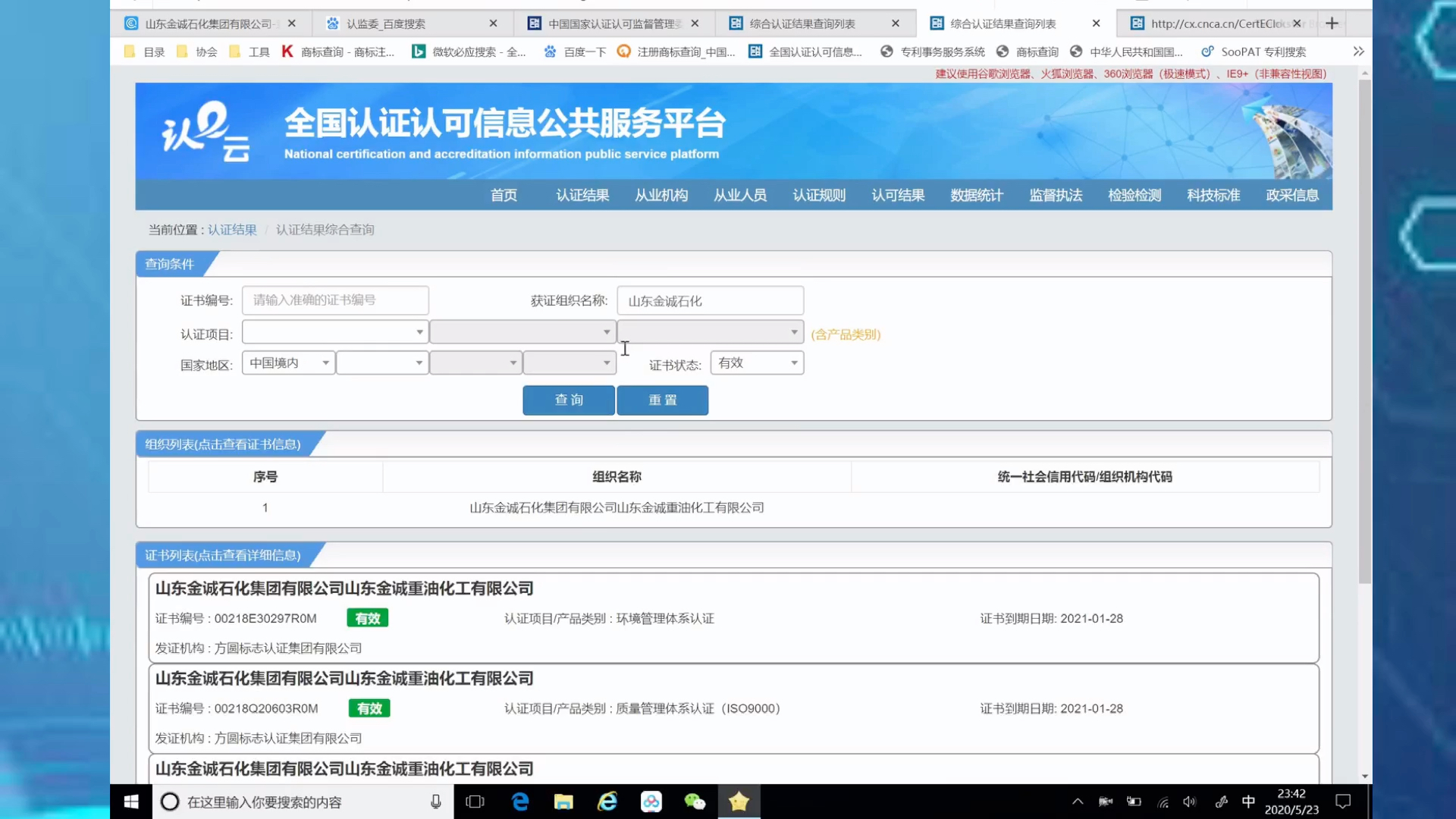Click the Windows Start button
Image resolution: width=1456 pixels, height=819 pixels.
(x=130, y=802)
